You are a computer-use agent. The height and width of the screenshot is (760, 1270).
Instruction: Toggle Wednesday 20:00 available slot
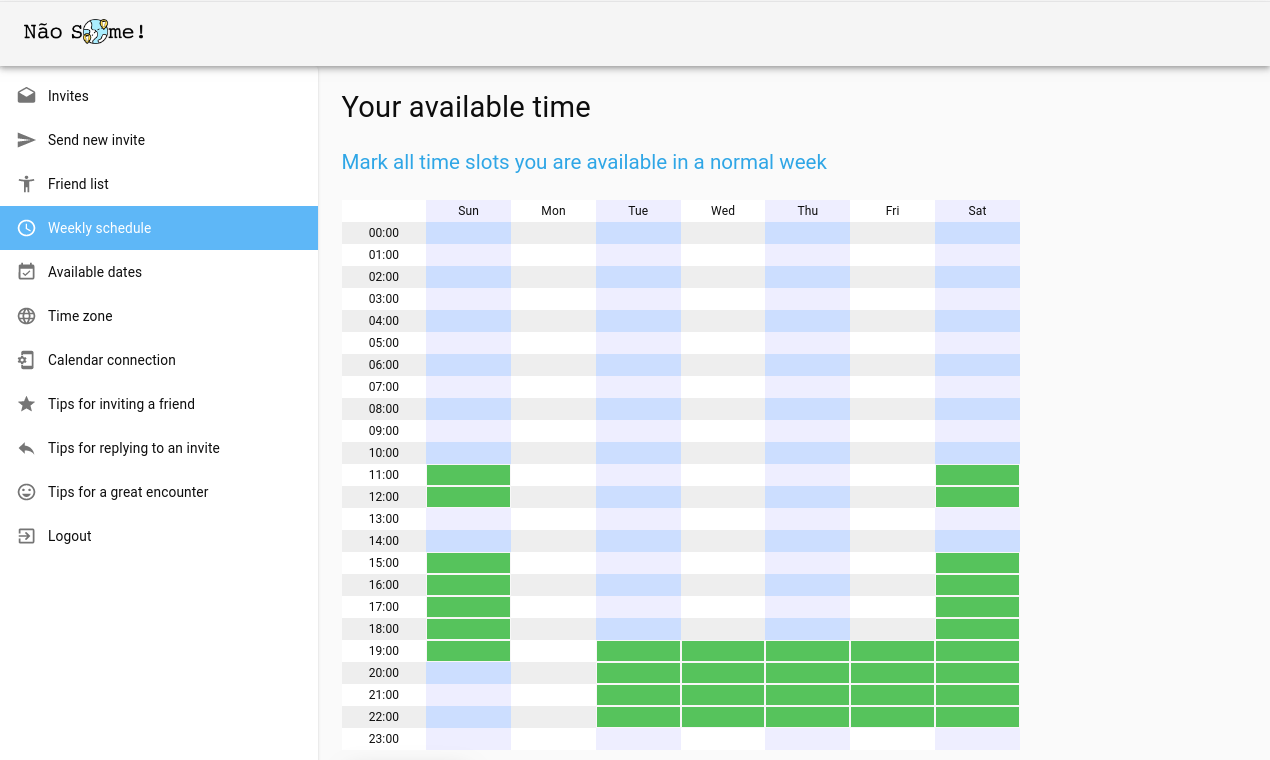point(723,673)
